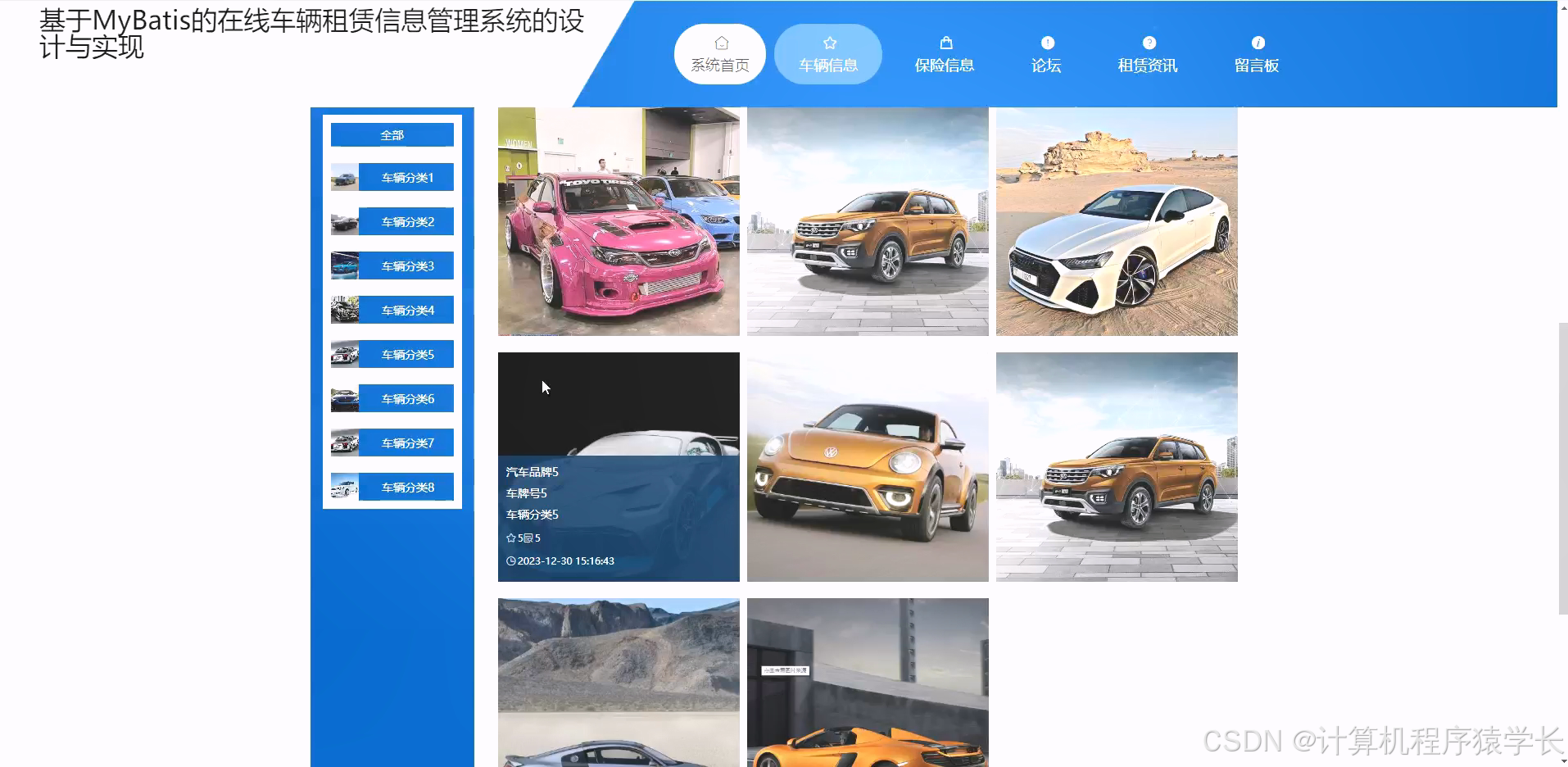Open the 租赁资讯 rental news page
Screen dimensions: 1568x767
(1148, 54)
